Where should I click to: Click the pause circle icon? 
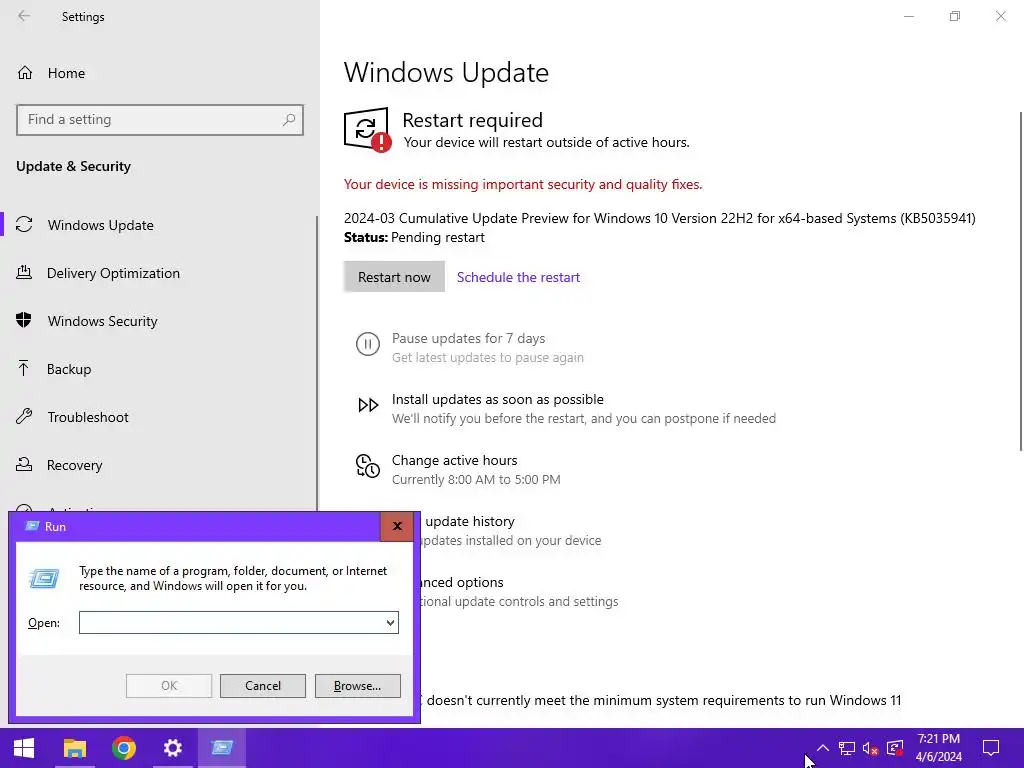coord(368,344)
